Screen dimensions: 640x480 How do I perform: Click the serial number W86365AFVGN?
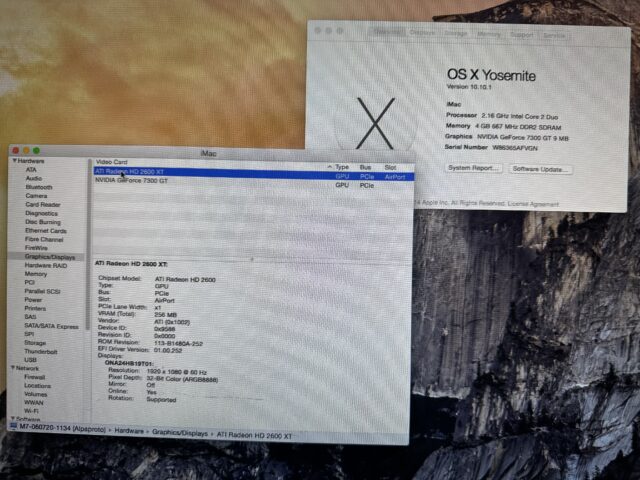(515, 148)
